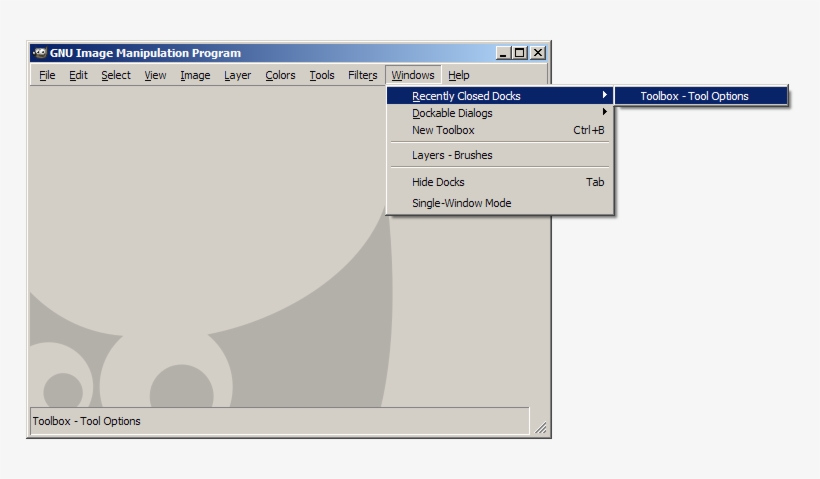Open the View menu

pos(155,75)
